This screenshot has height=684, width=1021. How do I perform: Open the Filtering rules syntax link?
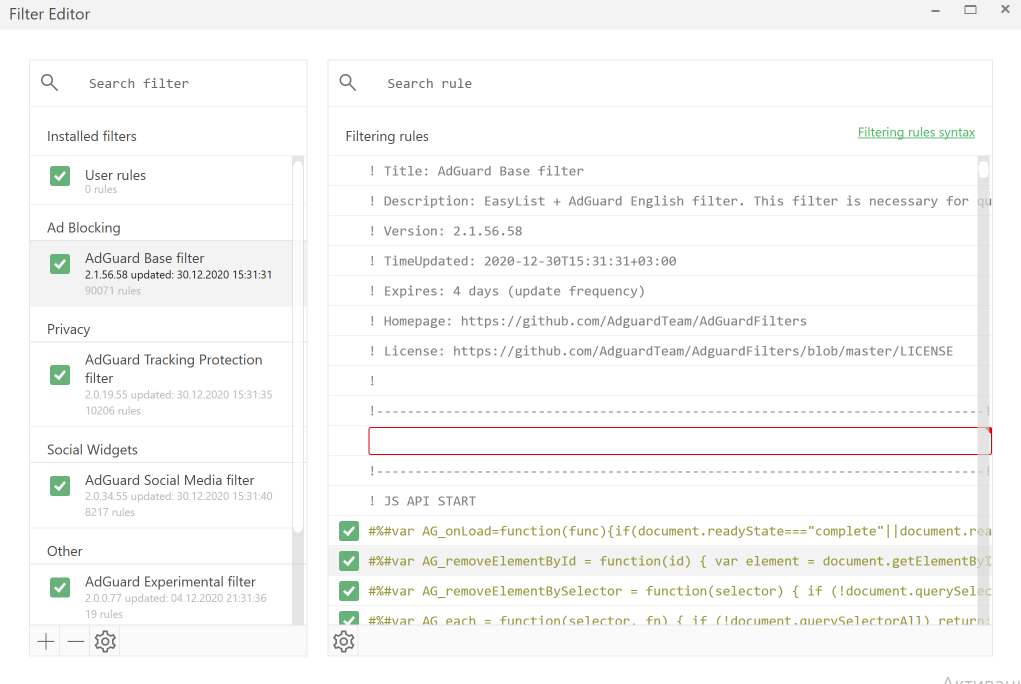pos(916,132)
